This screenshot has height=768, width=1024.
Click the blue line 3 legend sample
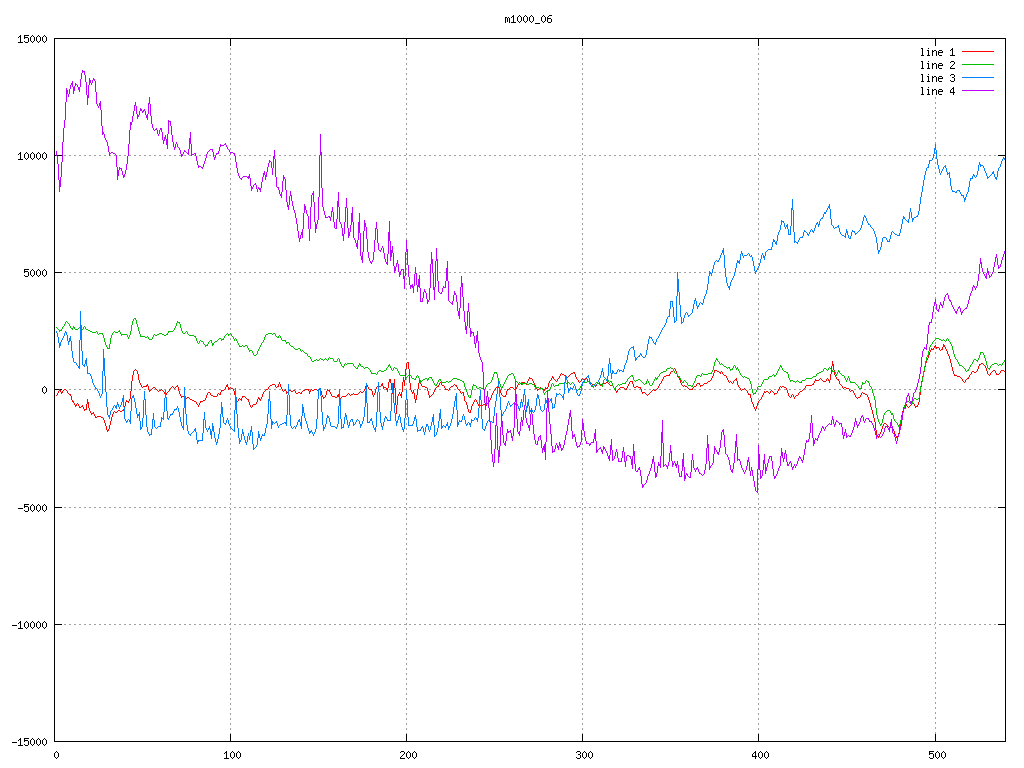[979, 78]
